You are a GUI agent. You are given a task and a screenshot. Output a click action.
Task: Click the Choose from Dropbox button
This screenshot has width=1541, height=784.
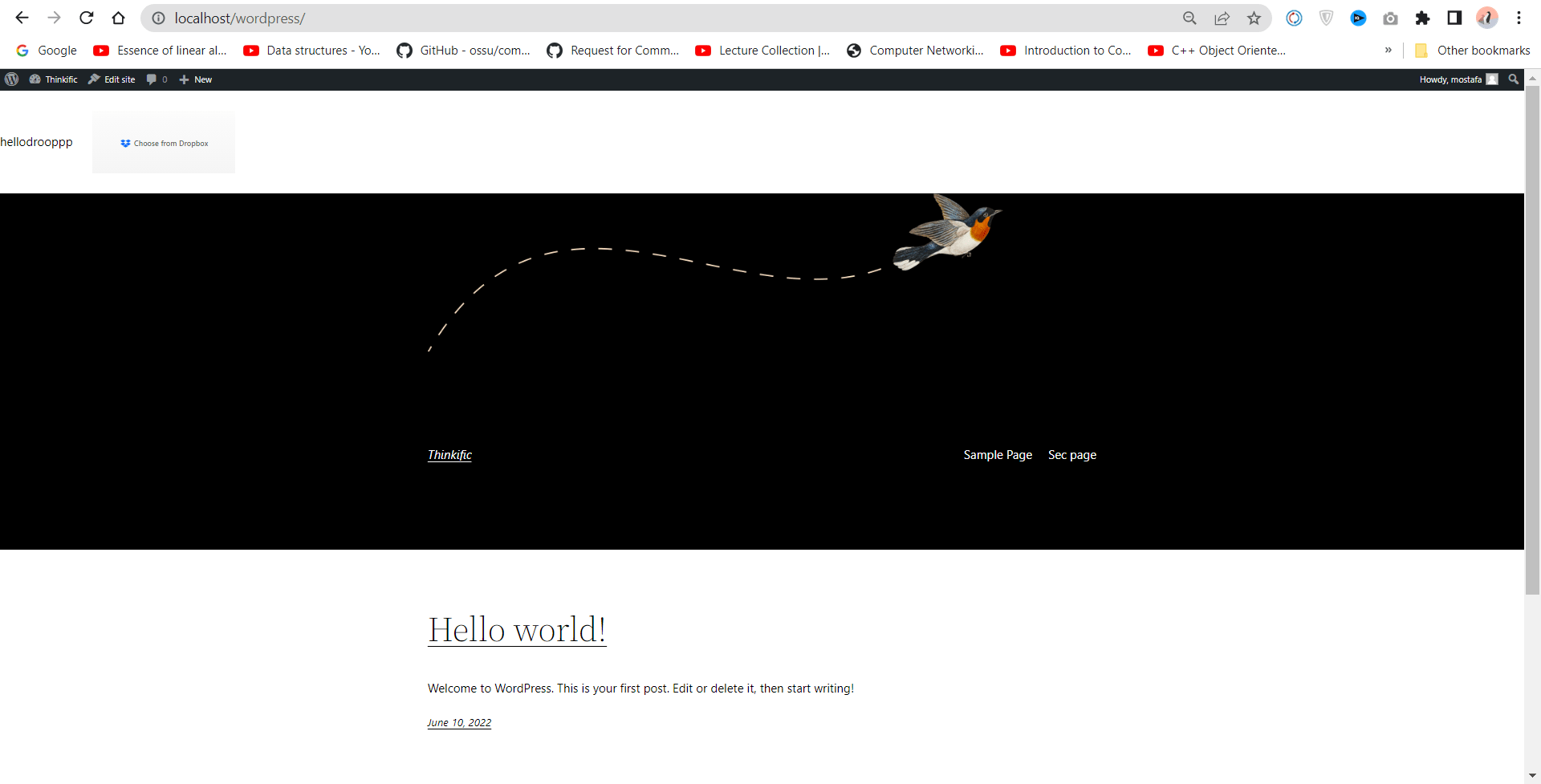164,143
